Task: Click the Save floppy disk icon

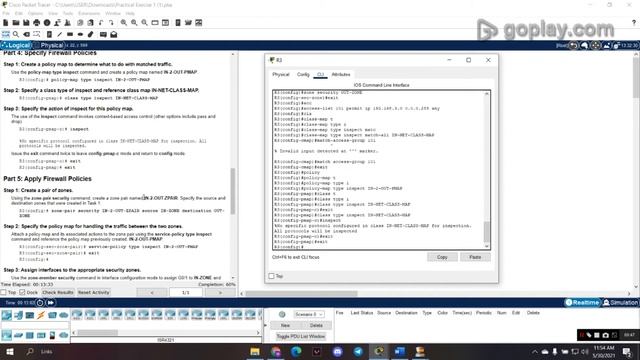Action: [26, 23]
